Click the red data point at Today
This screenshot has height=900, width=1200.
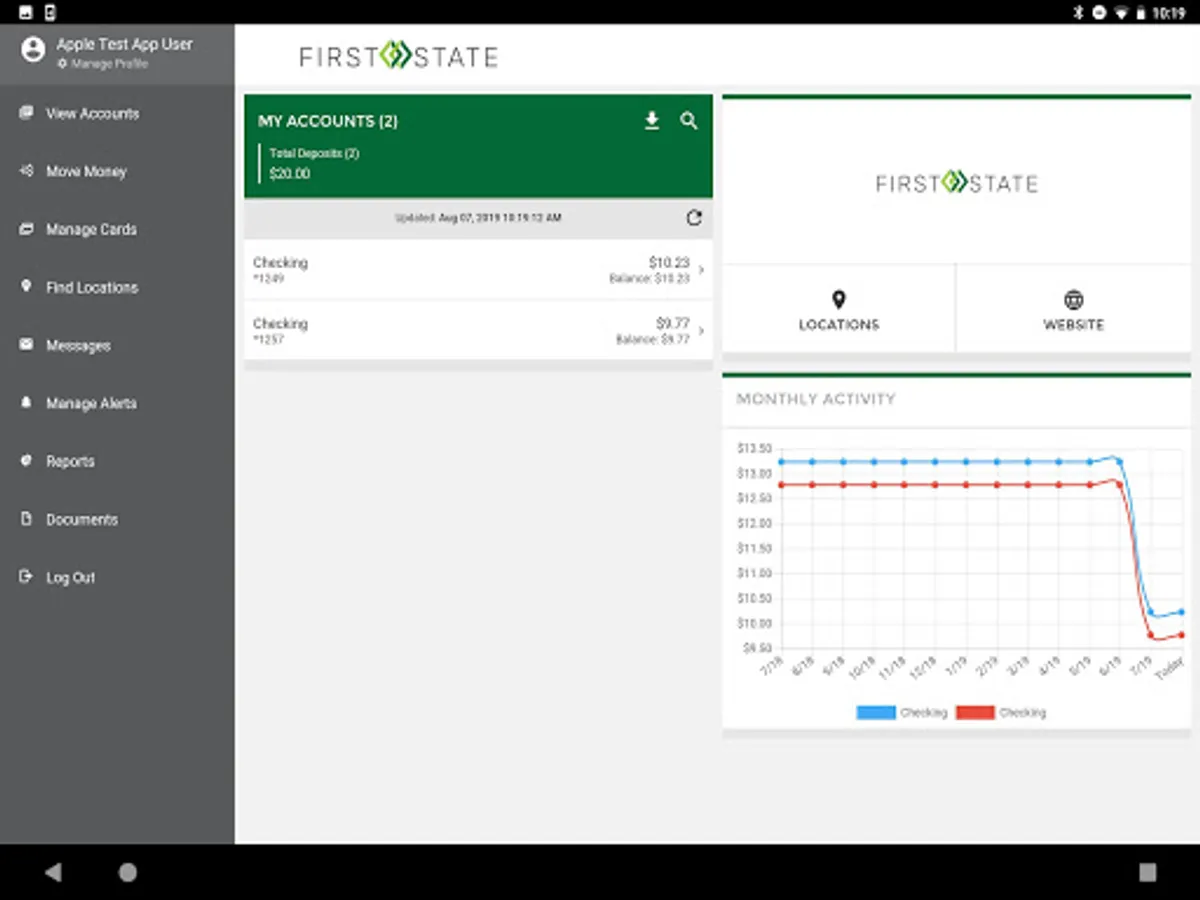pyautogui.click(x=1182, y=634)
